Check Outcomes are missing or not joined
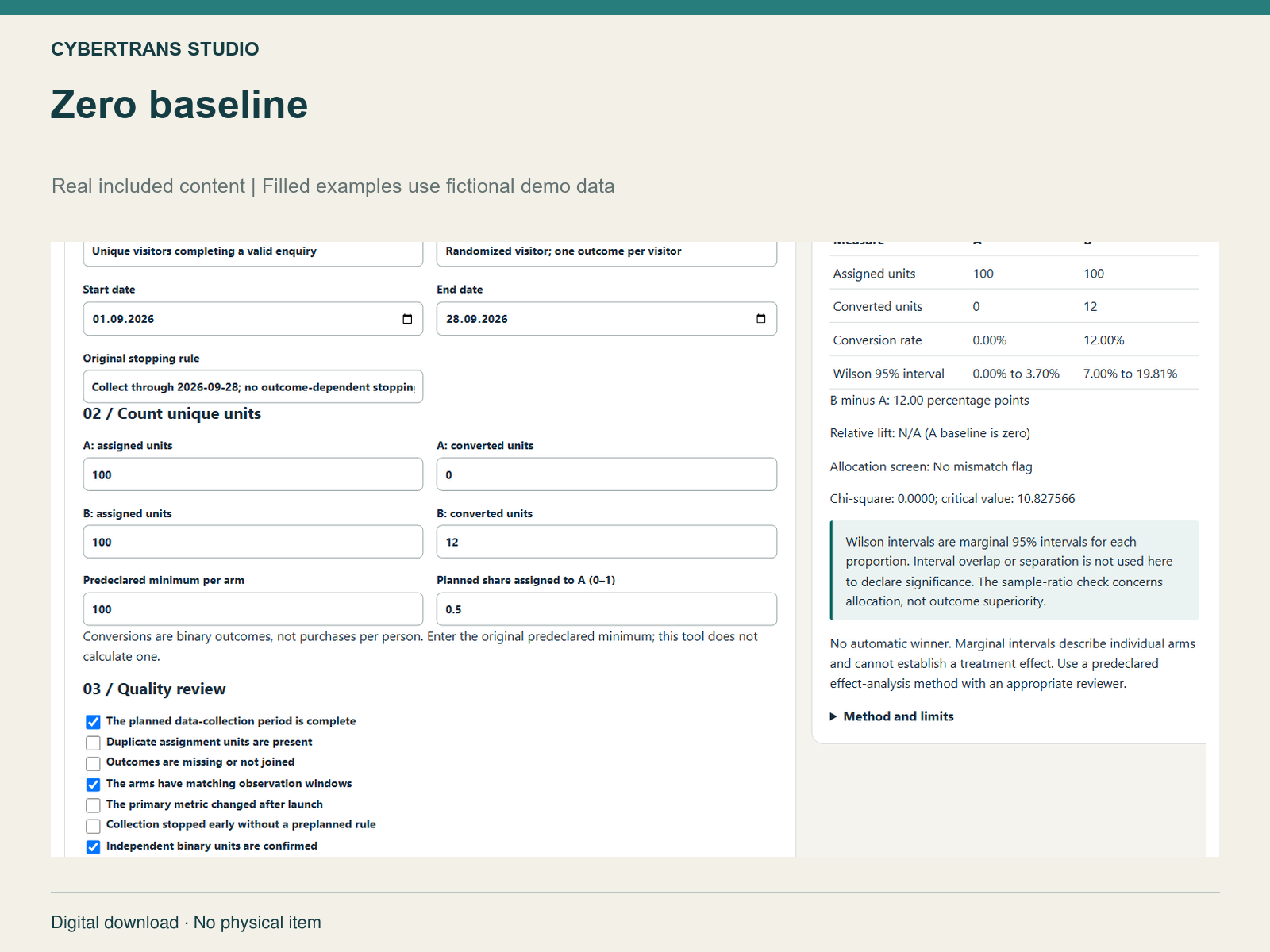 [x=93, y=763]
